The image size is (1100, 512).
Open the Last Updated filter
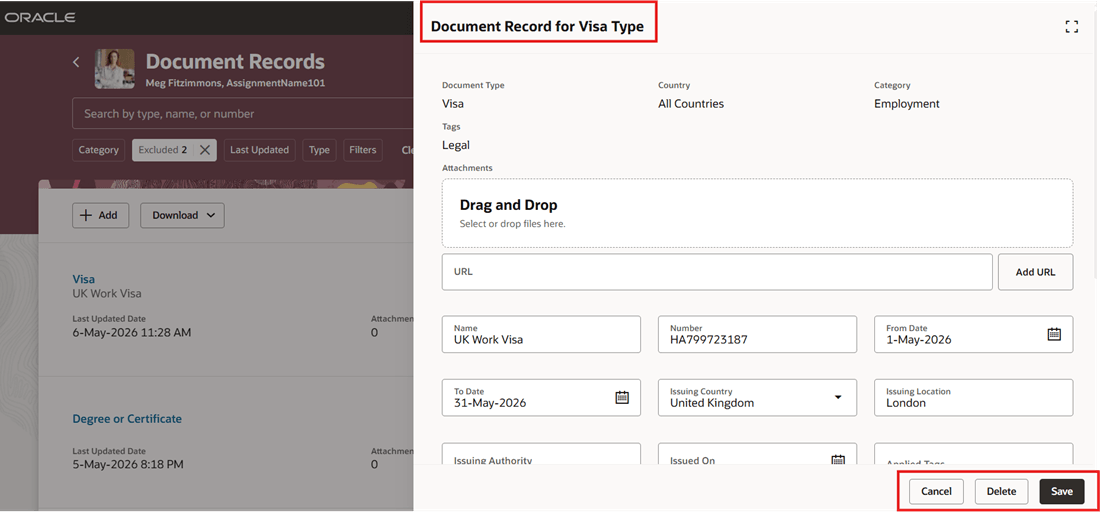pyautogui.click(x=260, y=150)
